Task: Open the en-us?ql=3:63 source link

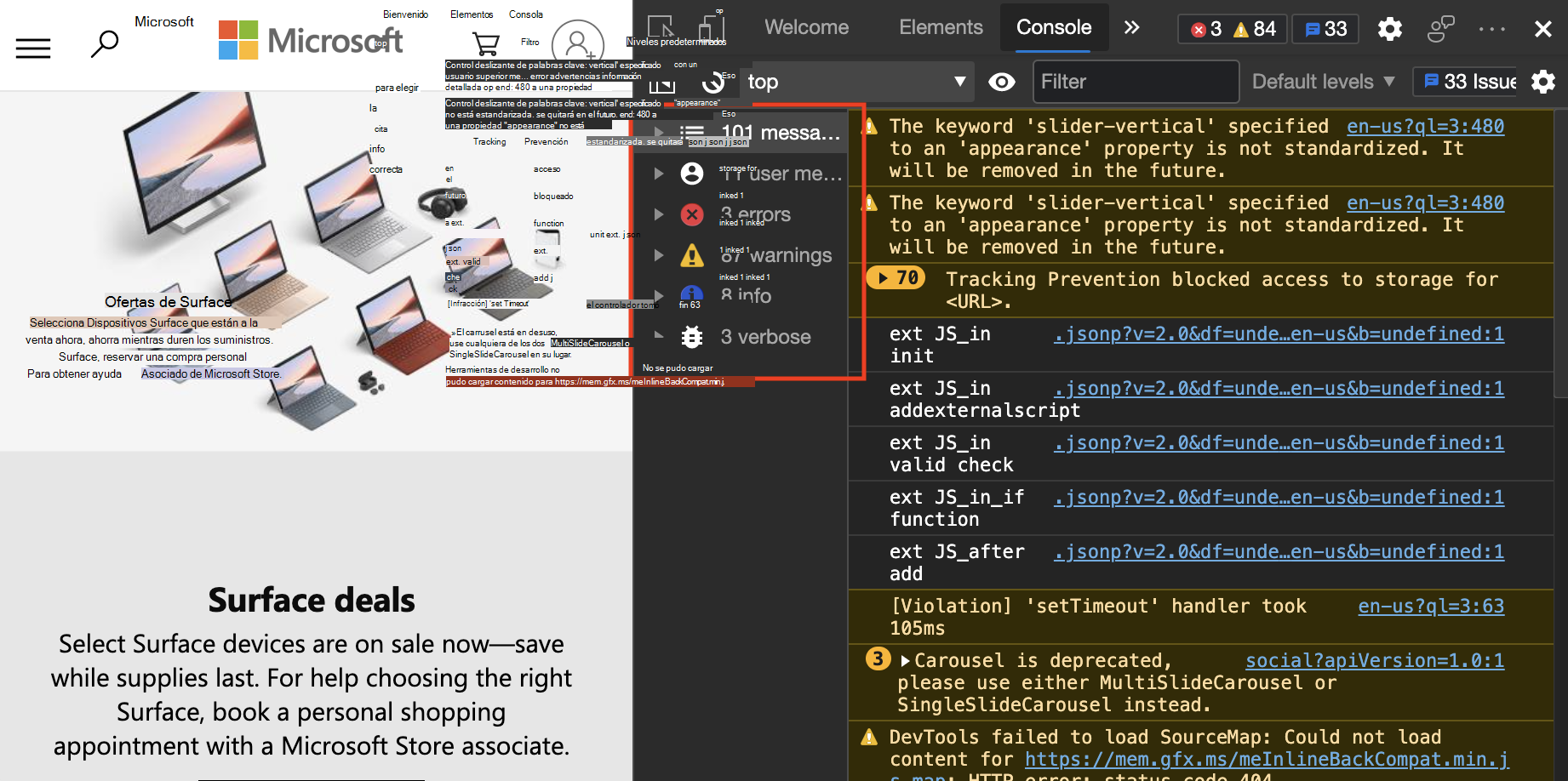Action: (1431, 607)
